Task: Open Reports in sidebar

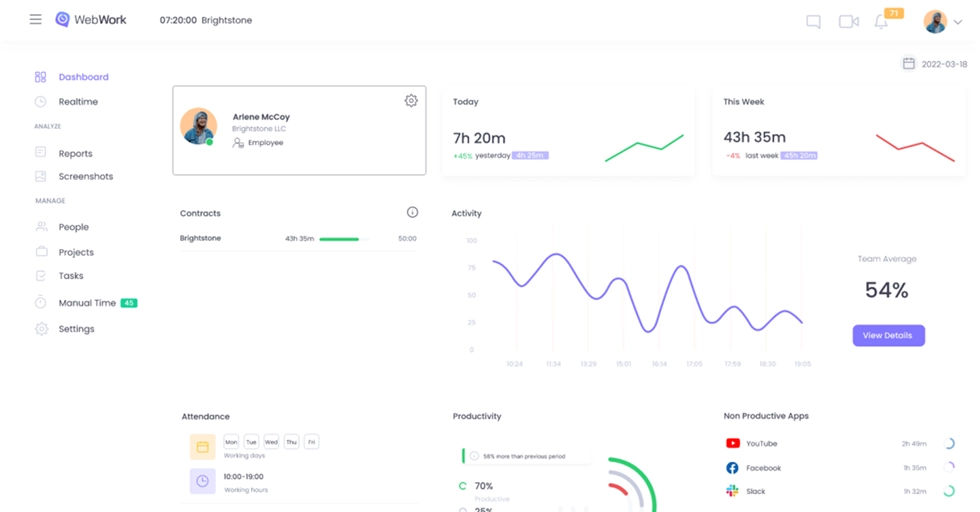Action: click(x=75, y=153)
